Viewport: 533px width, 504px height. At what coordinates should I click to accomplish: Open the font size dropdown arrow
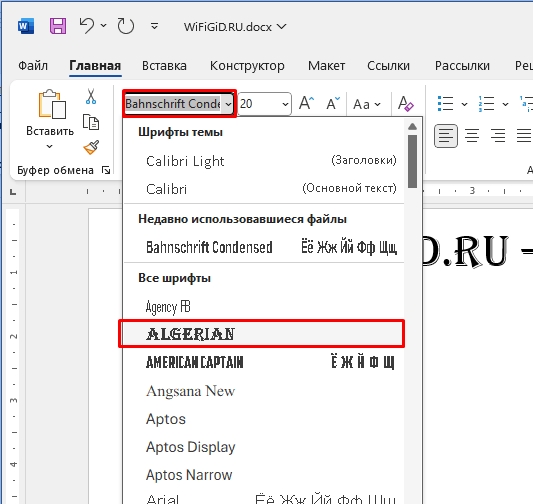click(286, 104)
